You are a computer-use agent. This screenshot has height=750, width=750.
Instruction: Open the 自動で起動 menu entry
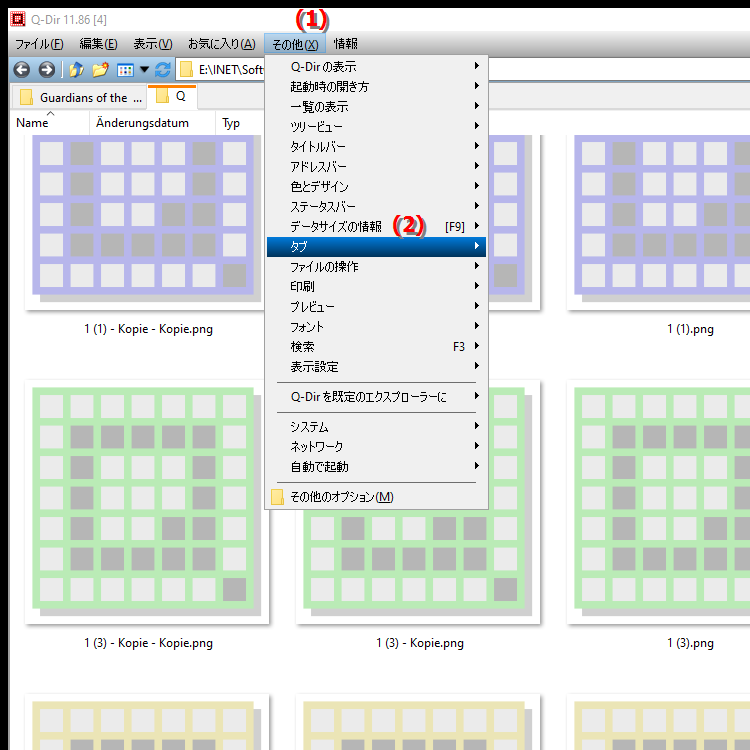376,467
